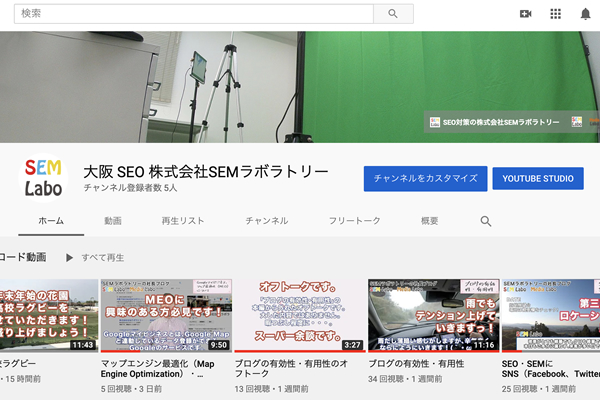The width and height of the screenshot is (600, 400).
Task: Open the 11:16 car video thumbnail
Action: click(434, 315)
